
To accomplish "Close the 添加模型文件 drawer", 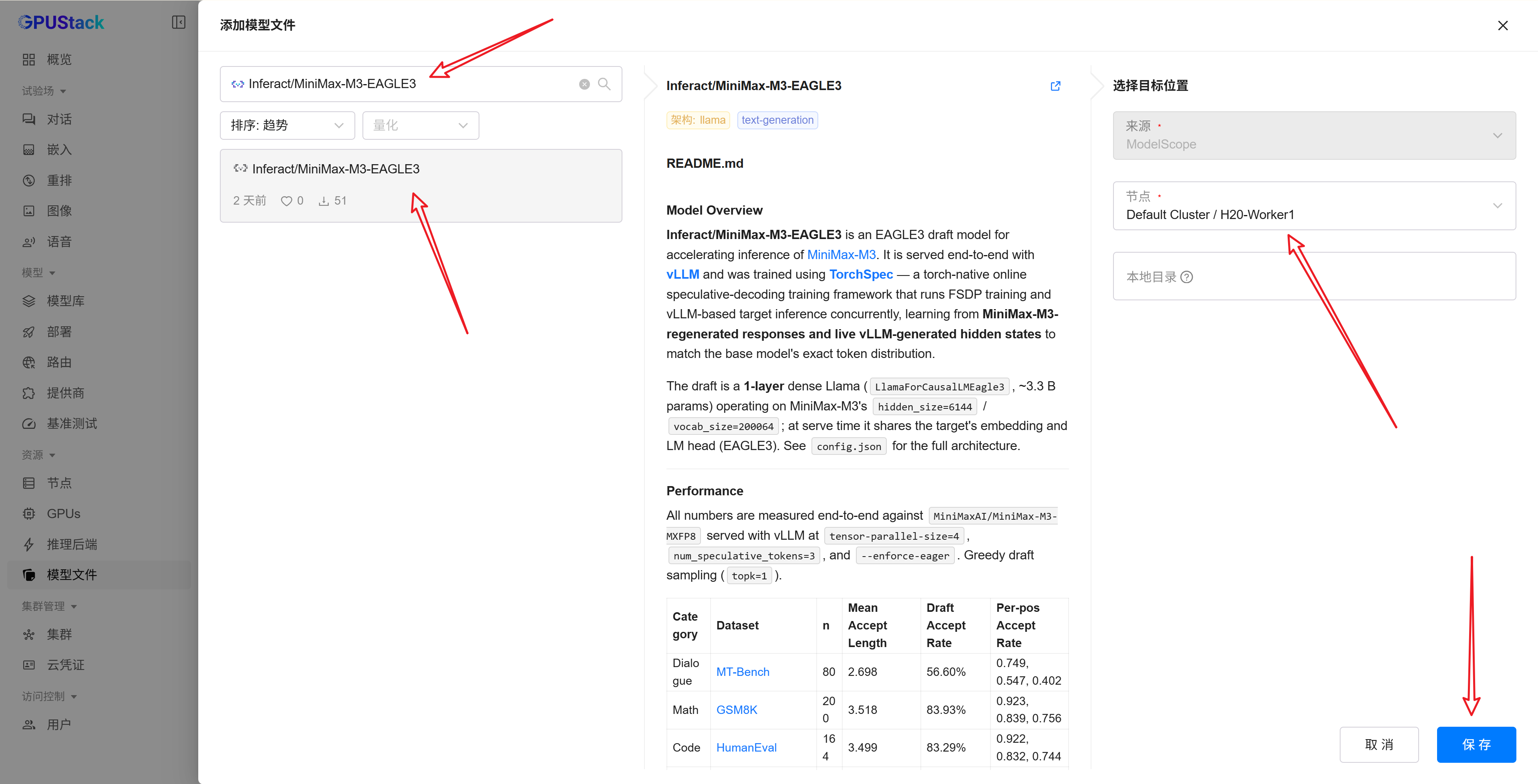I will (1503, 26).
